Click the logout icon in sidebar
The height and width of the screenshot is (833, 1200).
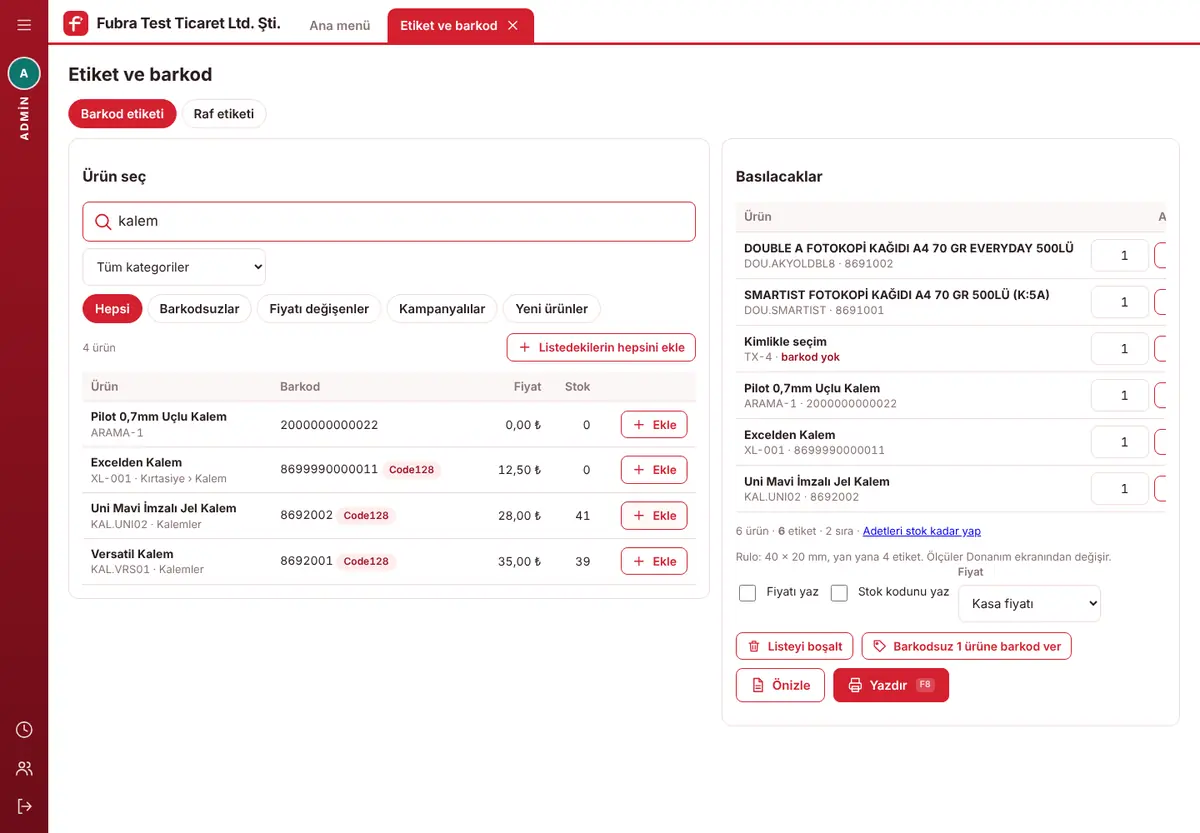coord(24,806)
